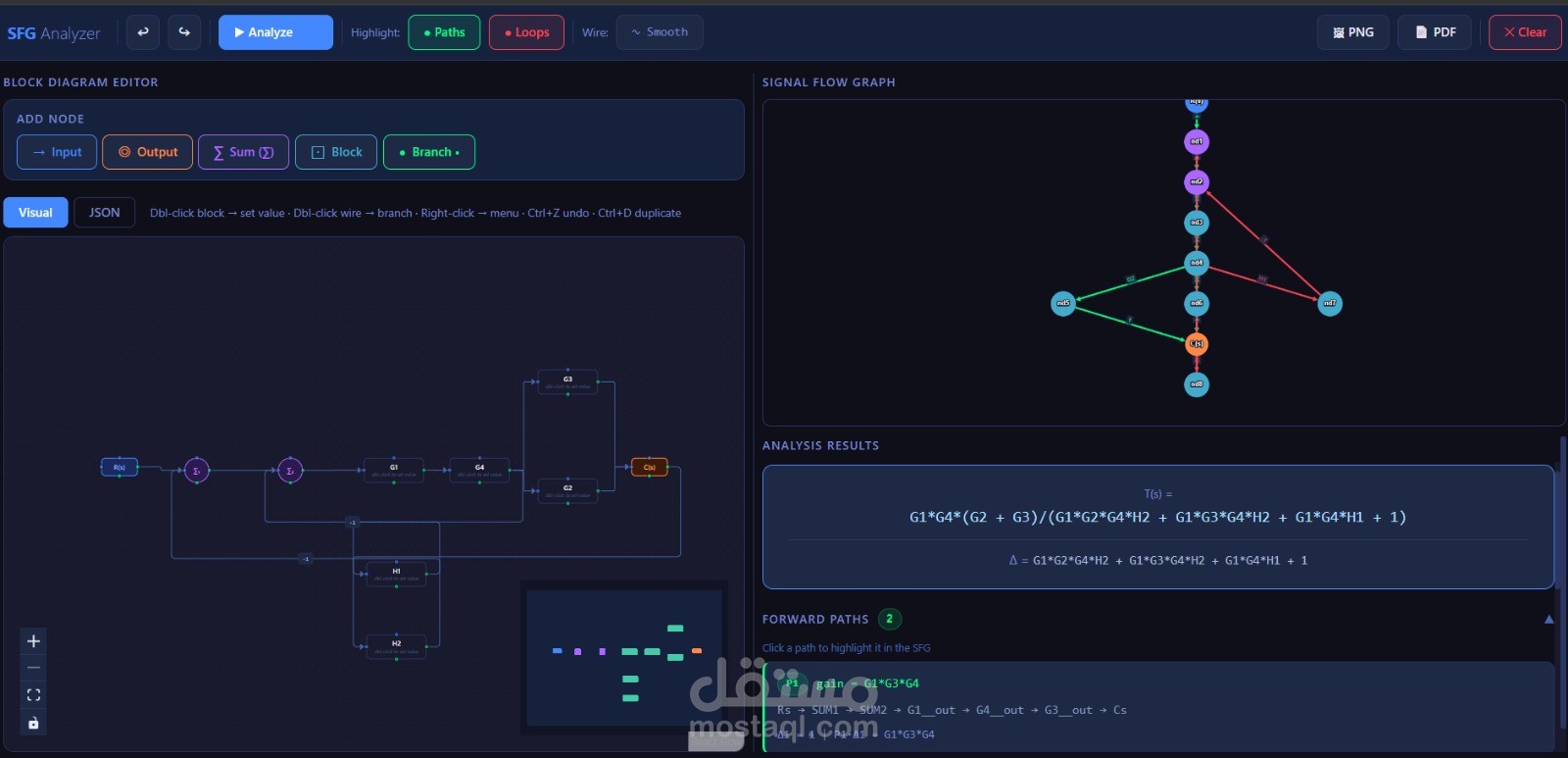Image resolution: width=1568 pixels, height=758 pixels.
Task: Click node nd6 in signal flow graph
Action: (x=1197, y=304)
